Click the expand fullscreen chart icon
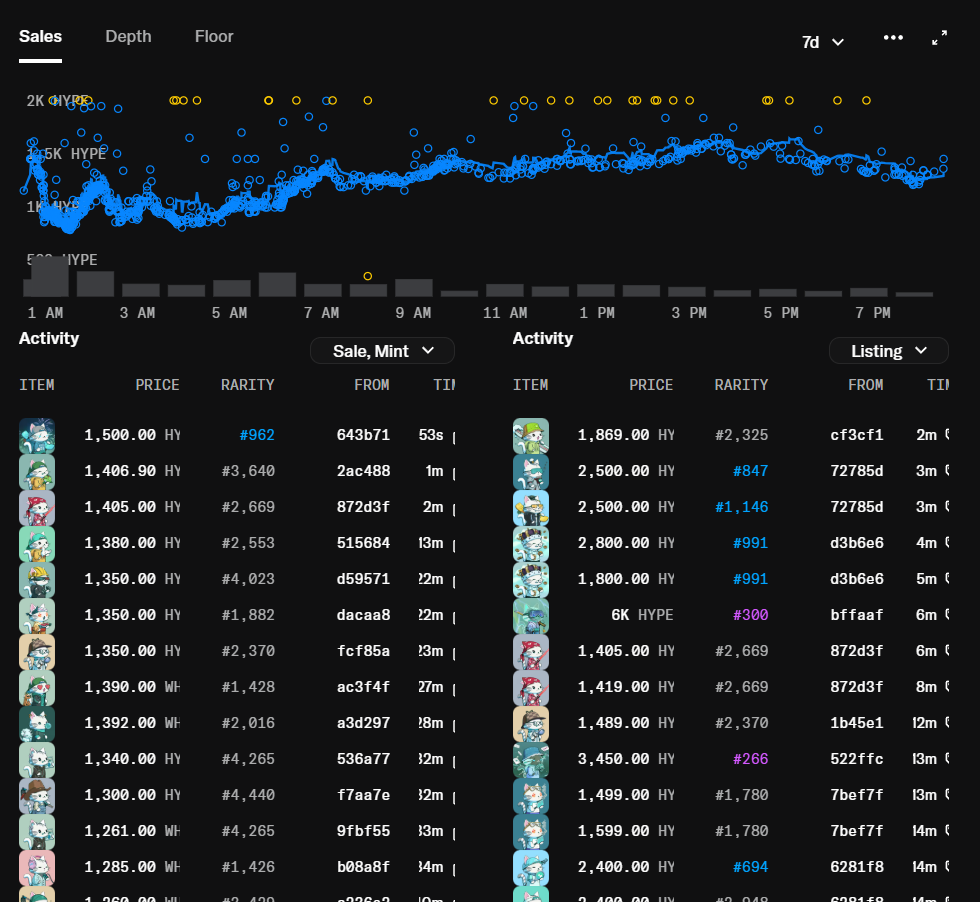Screen dimensions: 980x902 point(939,38)
